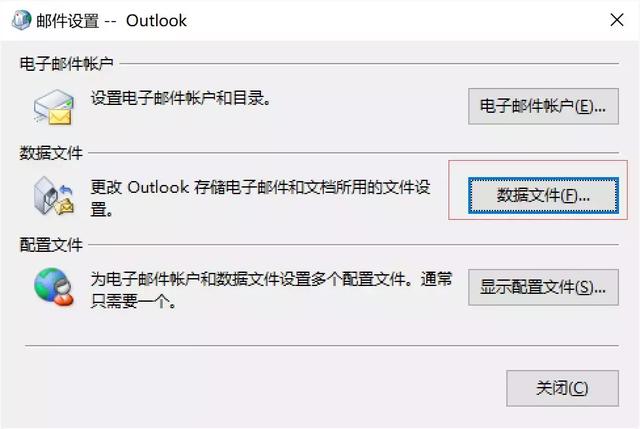
Task: Click the 电子邮件帐户 section heading
Action: coord(67,64)
